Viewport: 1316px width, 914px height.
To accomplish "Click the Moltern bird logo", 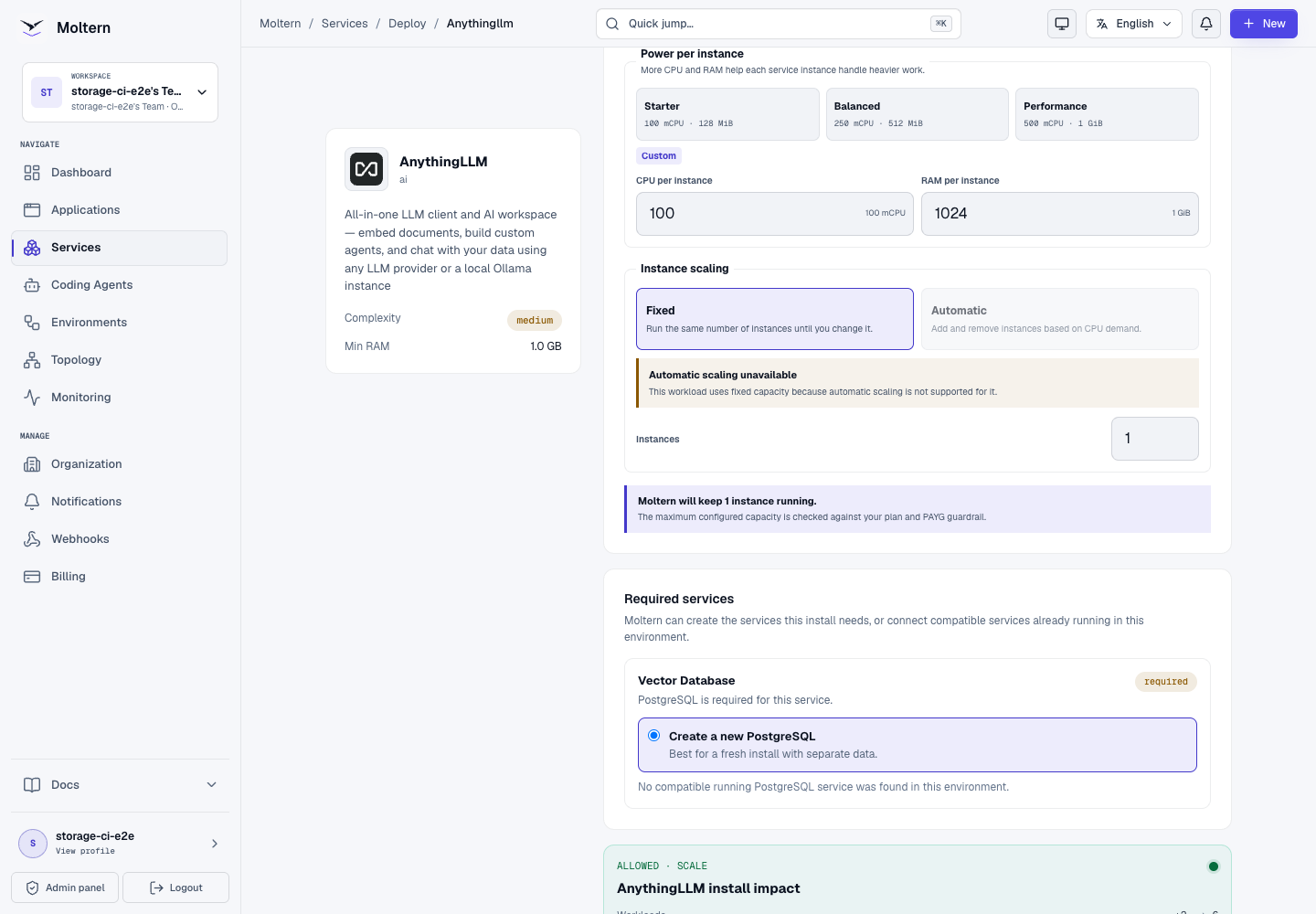I will click(x=32, y=27).
